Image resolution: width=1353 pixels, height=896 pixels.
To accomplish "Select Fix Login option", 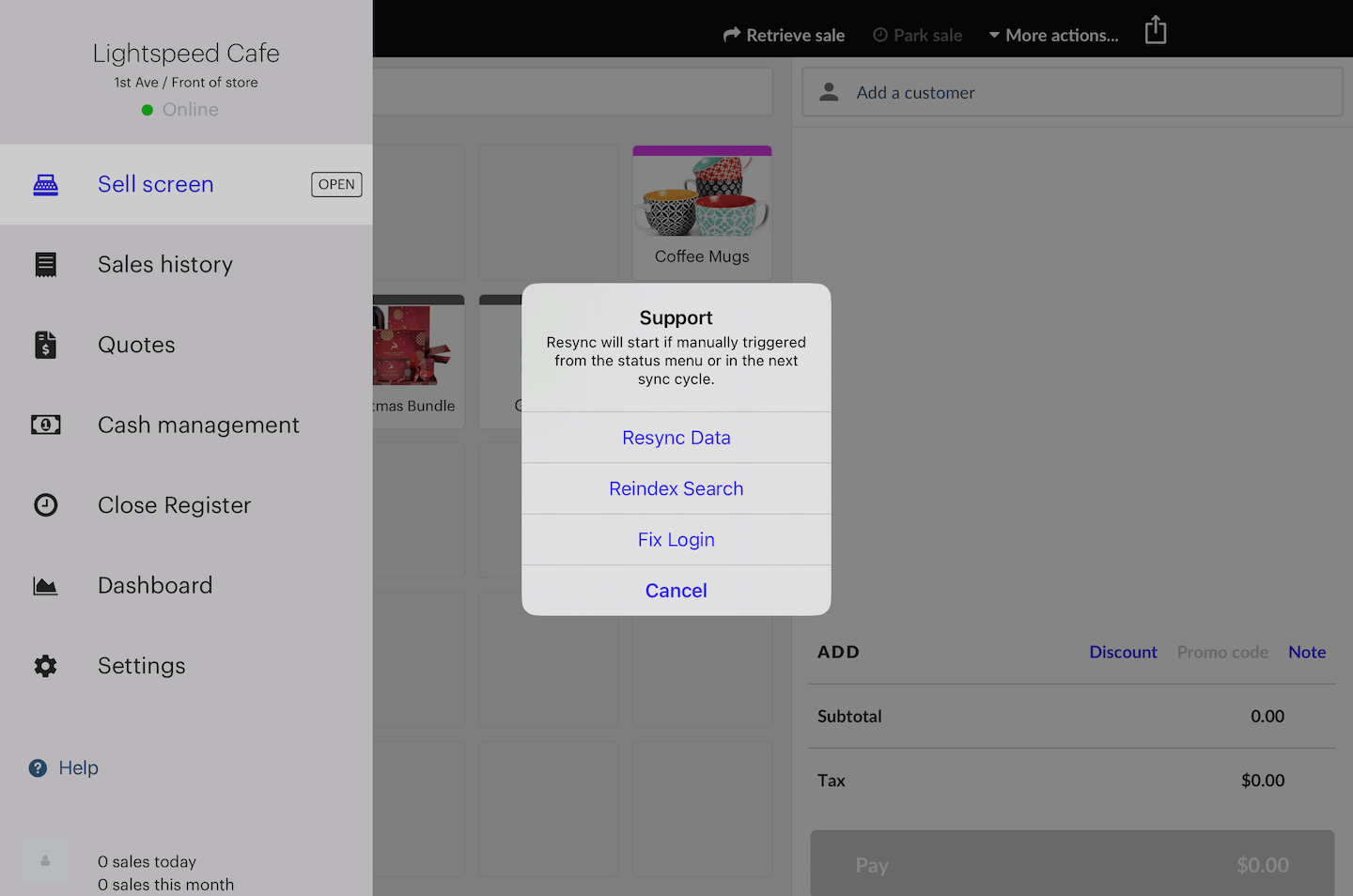I will [x=676, y=540].
